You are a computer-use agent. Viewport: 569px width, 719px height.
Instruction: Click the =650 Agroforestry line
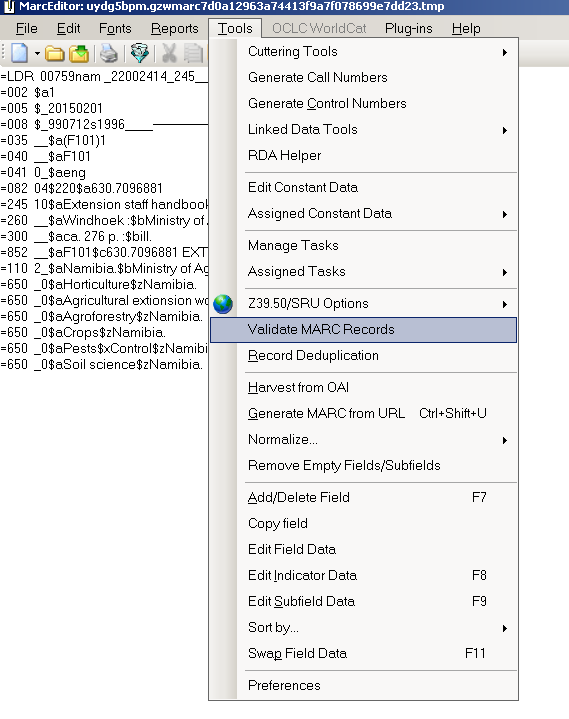pos(101,317)
